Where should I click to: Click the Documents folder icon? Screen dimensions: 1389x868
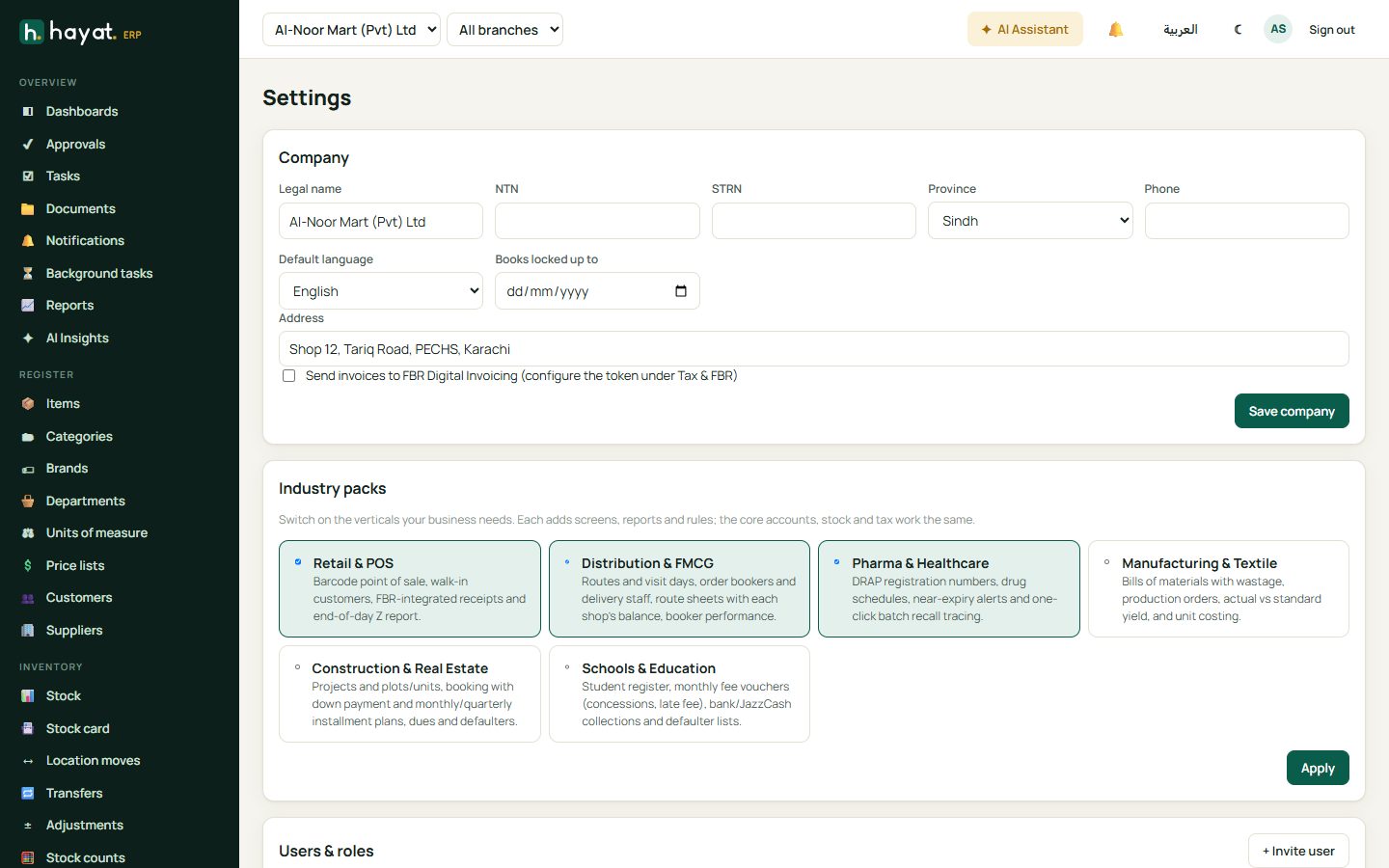click(x=28, y=209)
